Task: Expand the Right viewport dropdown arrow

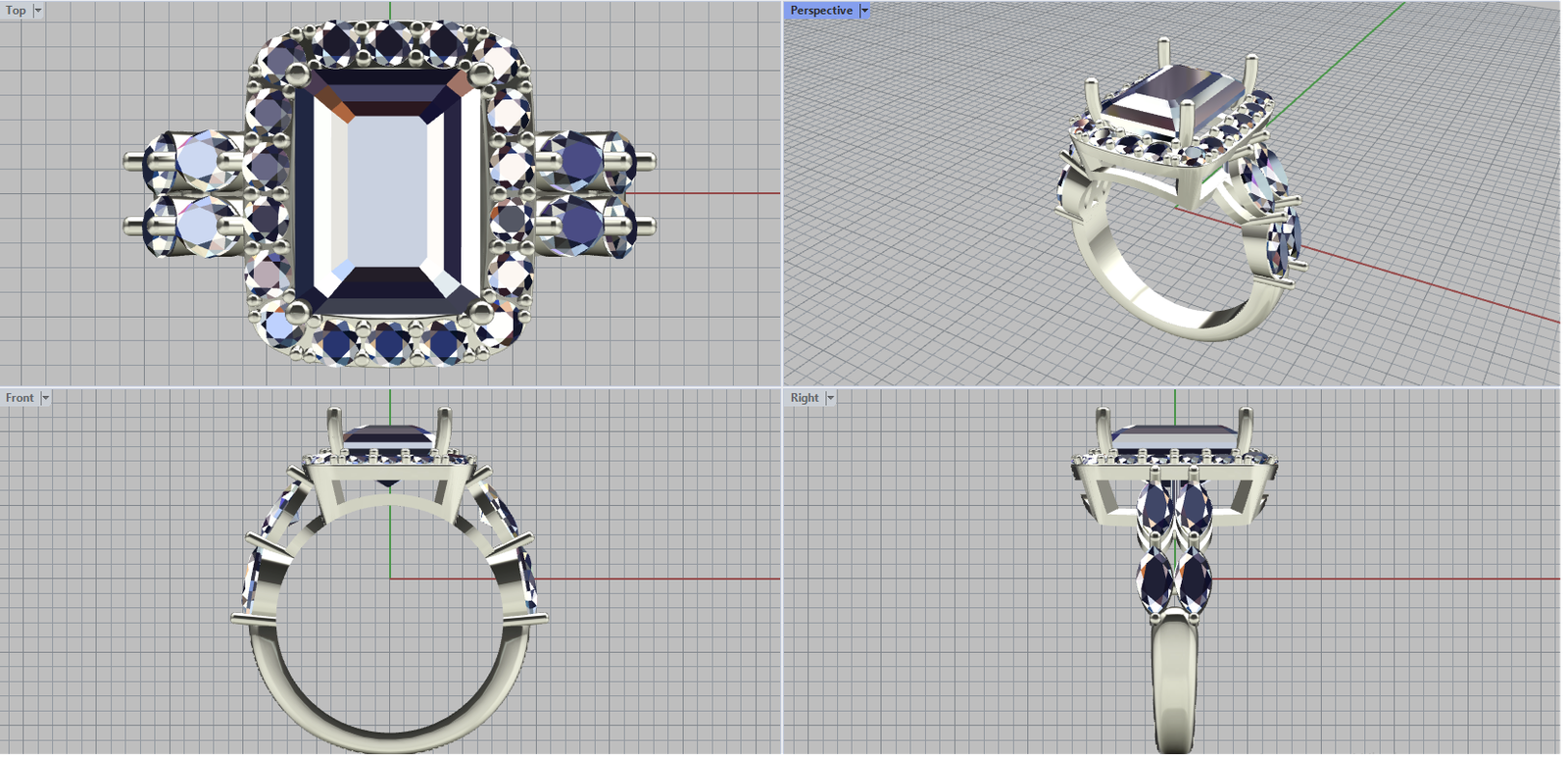Action: pos(830,398)
